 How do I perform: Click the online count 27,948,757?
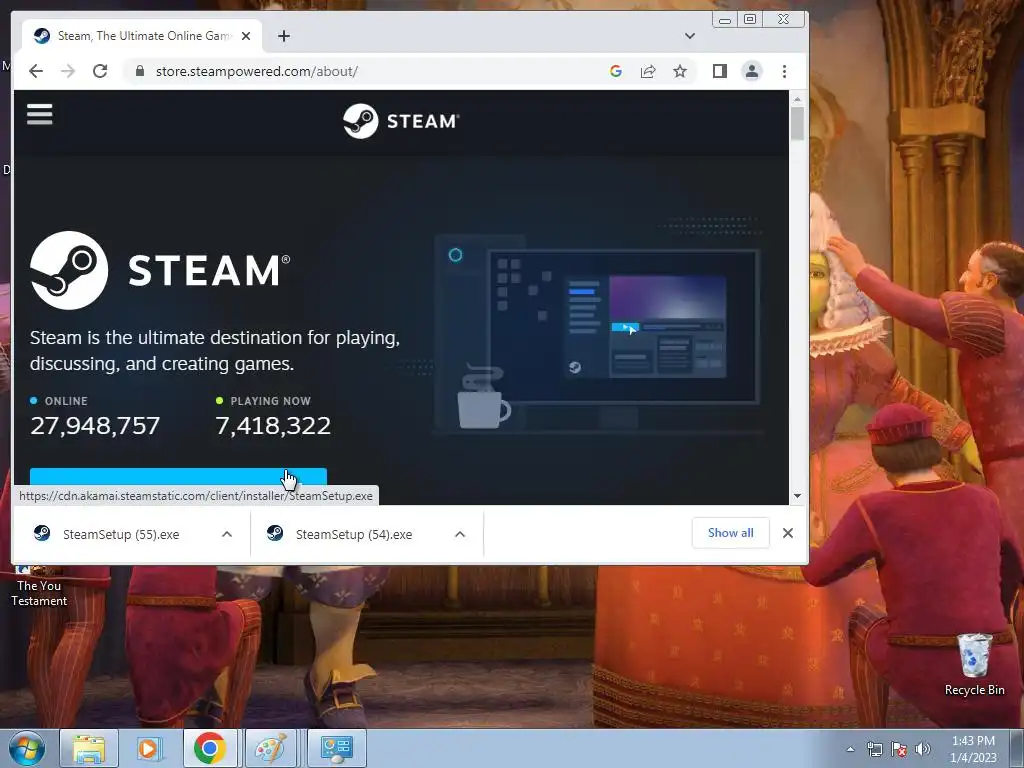95,426
